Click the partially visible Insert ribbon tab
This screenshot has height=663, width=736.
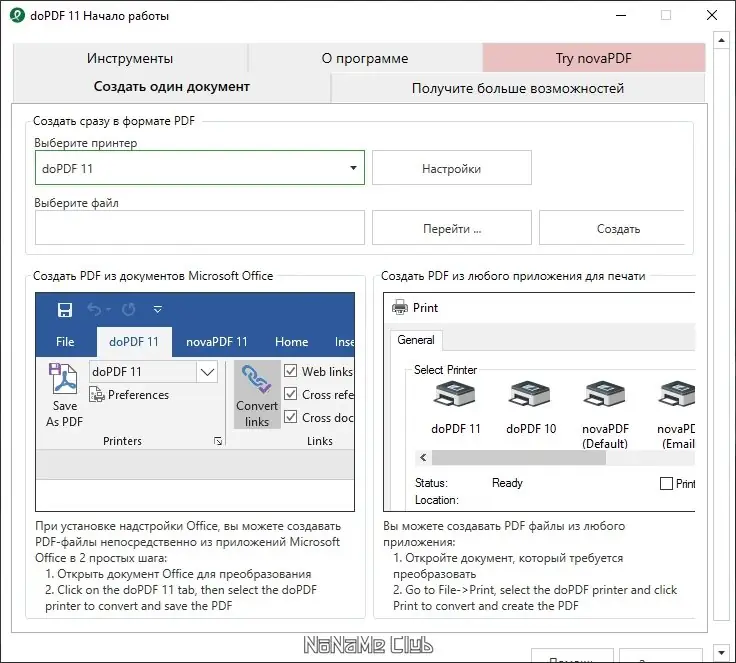click(344, 342)
